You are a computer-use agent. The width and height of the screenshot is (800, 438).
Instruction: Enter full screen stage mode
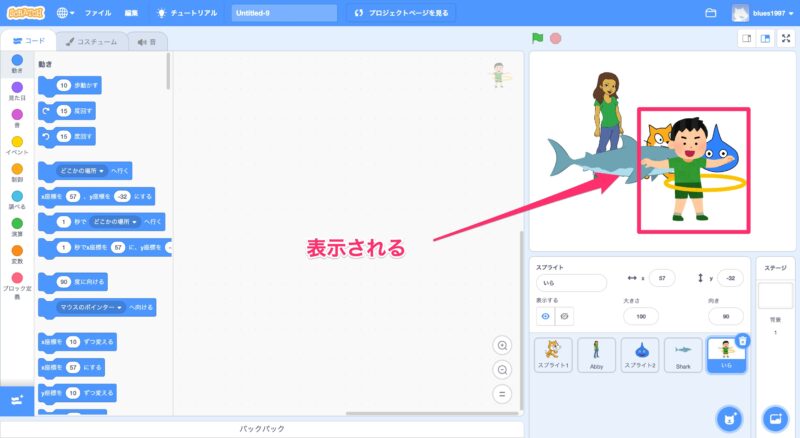click(785, 39)
